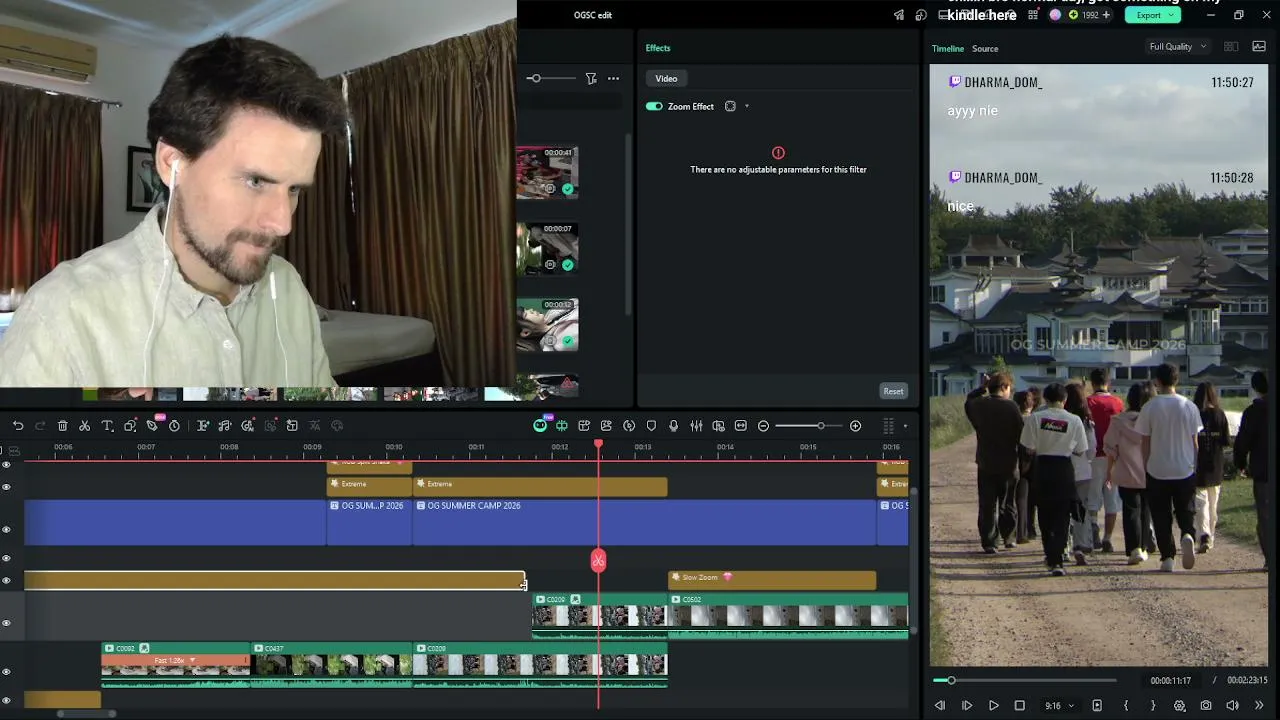Open the add text frame tool

[x=292, y=426]
